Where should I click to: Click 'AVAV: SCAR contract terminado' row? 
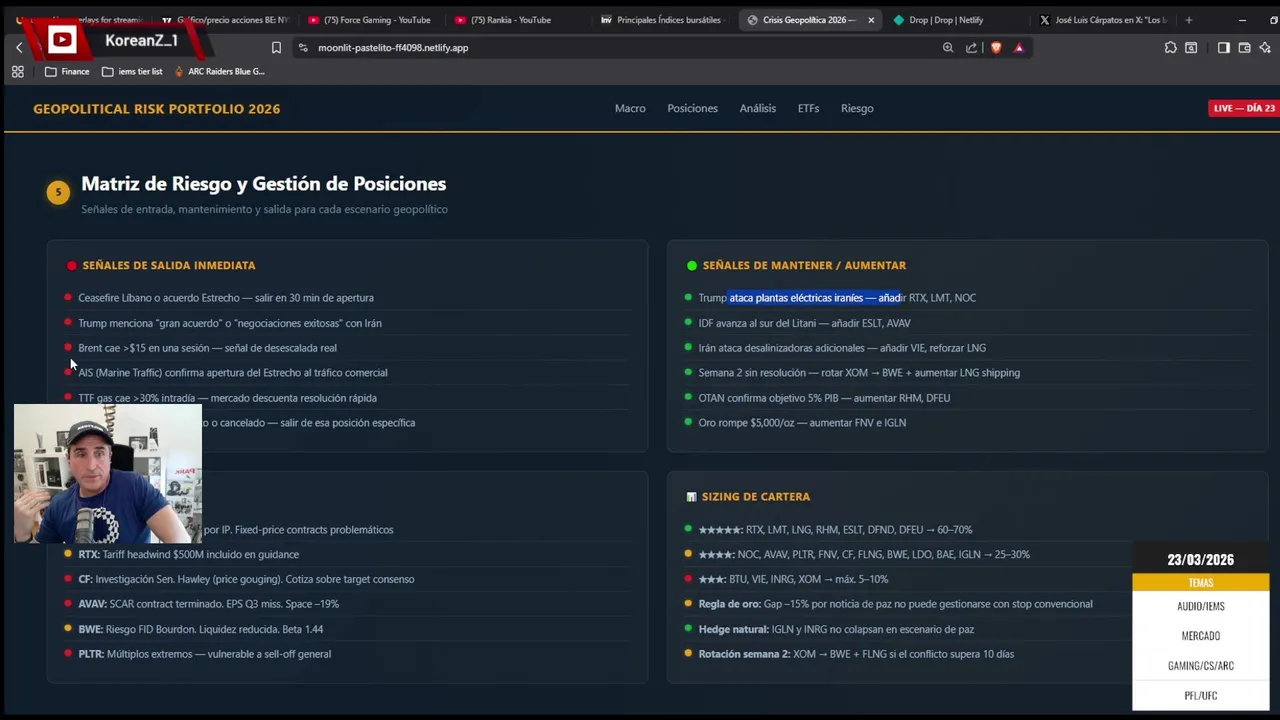click(208, 604)
